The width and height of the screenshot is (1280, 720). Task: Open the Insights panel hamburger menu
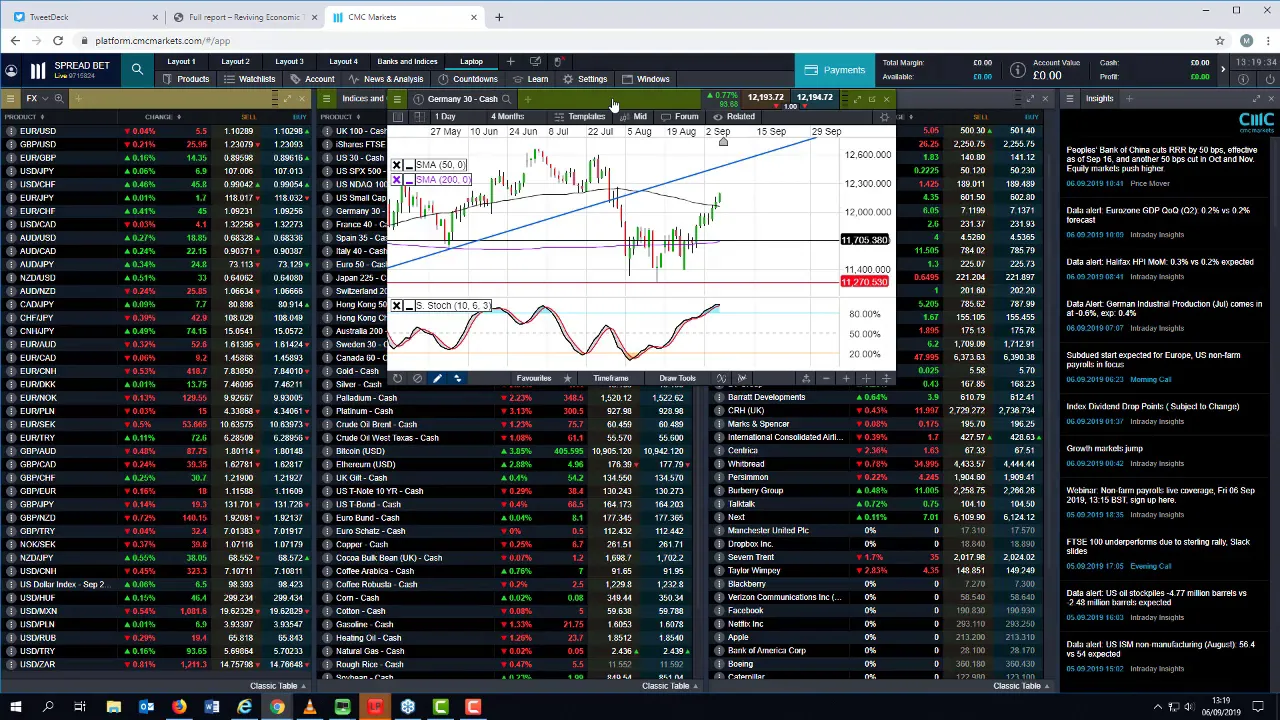[x=1070, y=98]
